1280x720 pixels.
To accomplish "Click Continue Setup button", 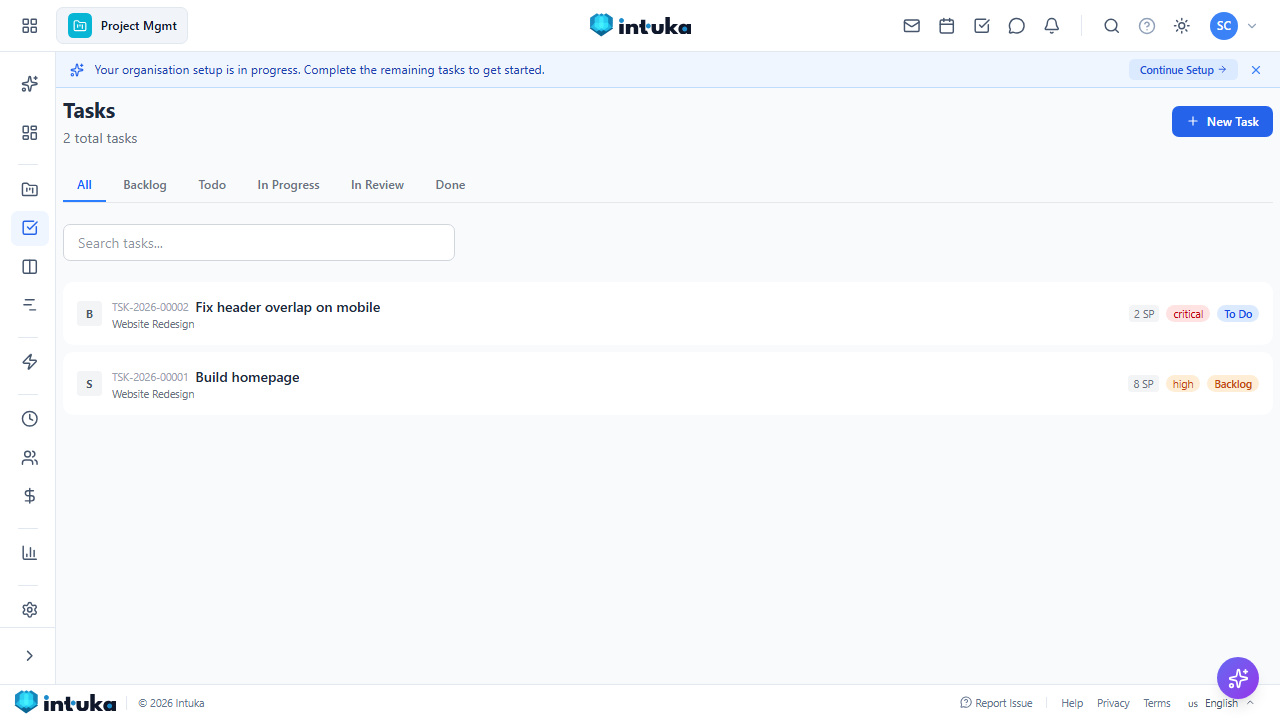I will point(1183,70).
